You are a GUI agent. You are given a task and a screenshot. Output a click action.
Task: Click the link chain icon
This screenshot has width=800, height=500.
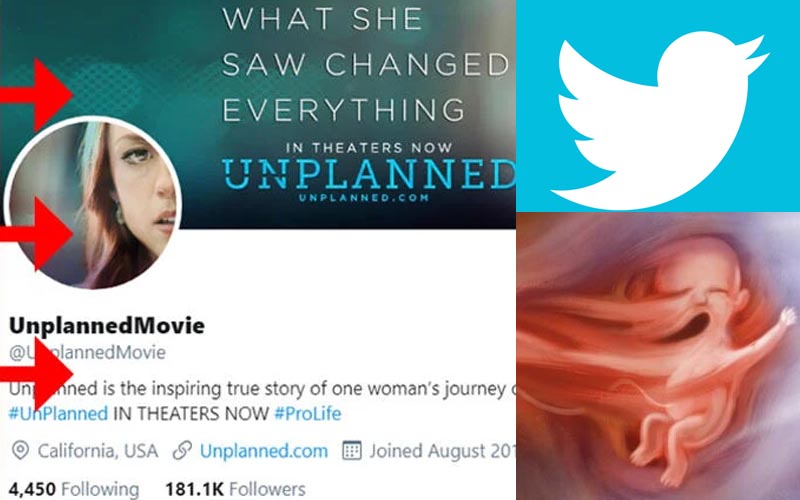click(x=182, y=451)
